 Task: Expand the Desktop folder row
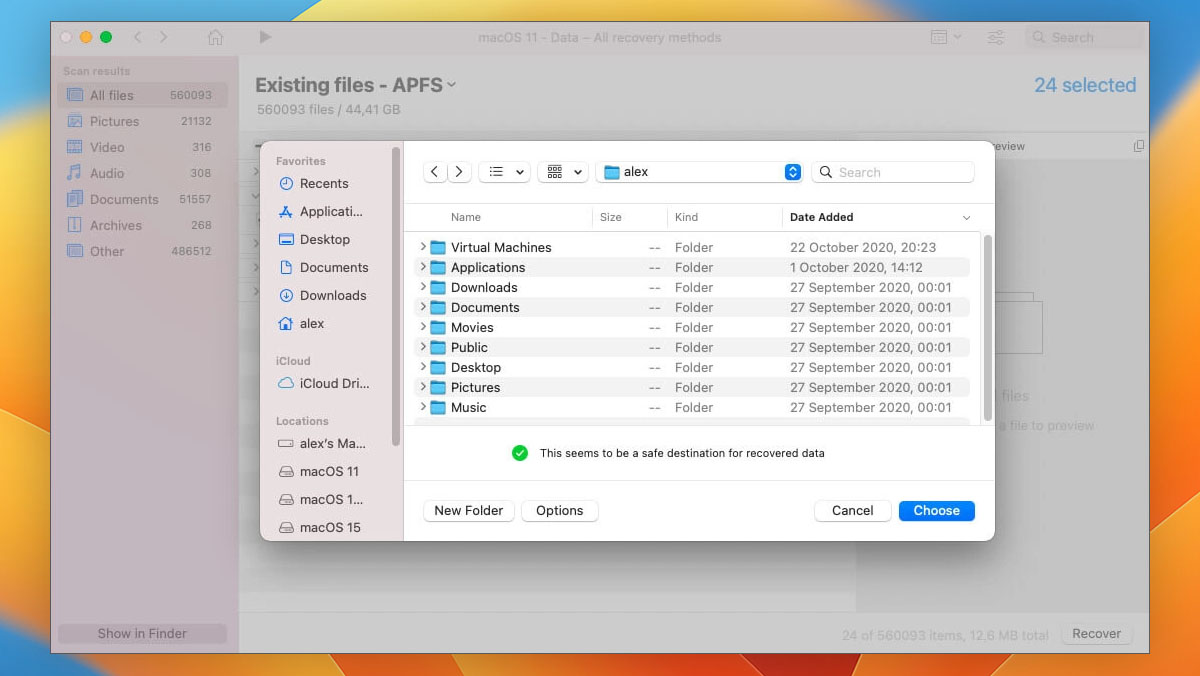[x=423, y=367]
